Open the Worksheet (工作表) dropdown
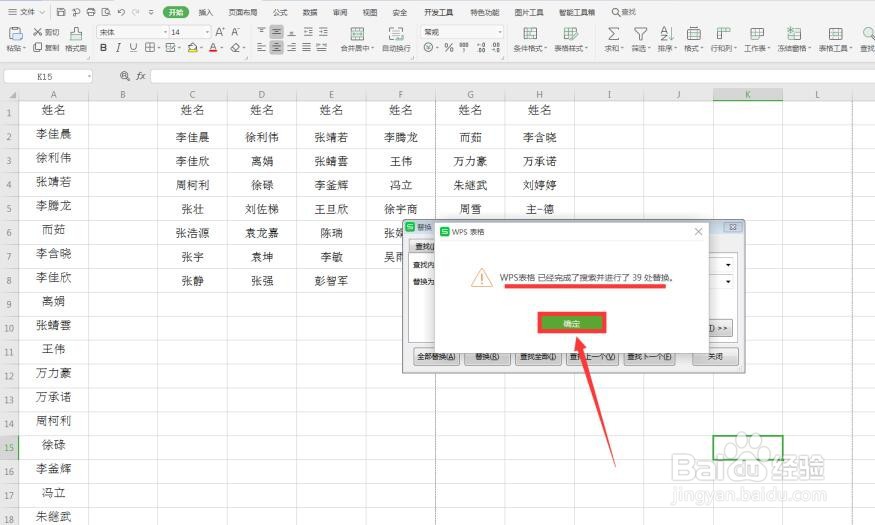Image resolution: width=875 pixels, height=525 pixels. (757, 39)
